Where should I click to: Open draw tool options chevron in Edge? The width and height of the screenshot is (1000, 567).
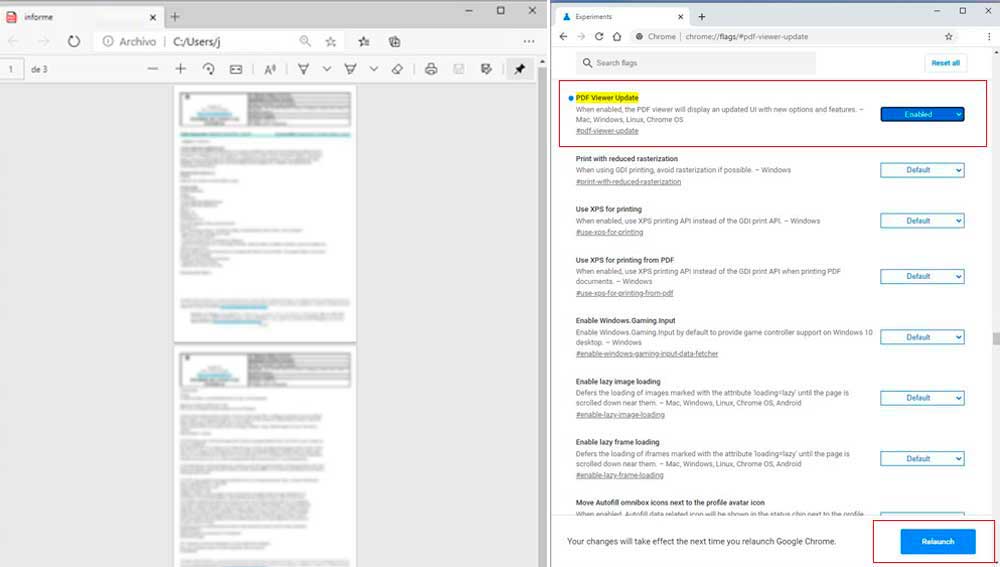point(327,69)
